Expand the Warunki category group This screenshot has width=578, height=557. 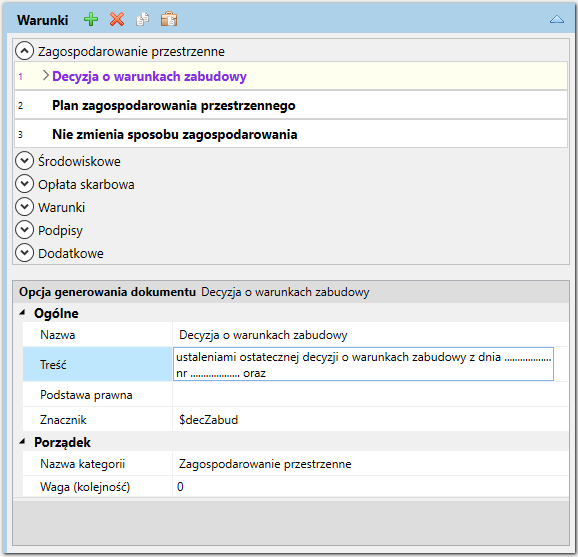coord(24,207)
